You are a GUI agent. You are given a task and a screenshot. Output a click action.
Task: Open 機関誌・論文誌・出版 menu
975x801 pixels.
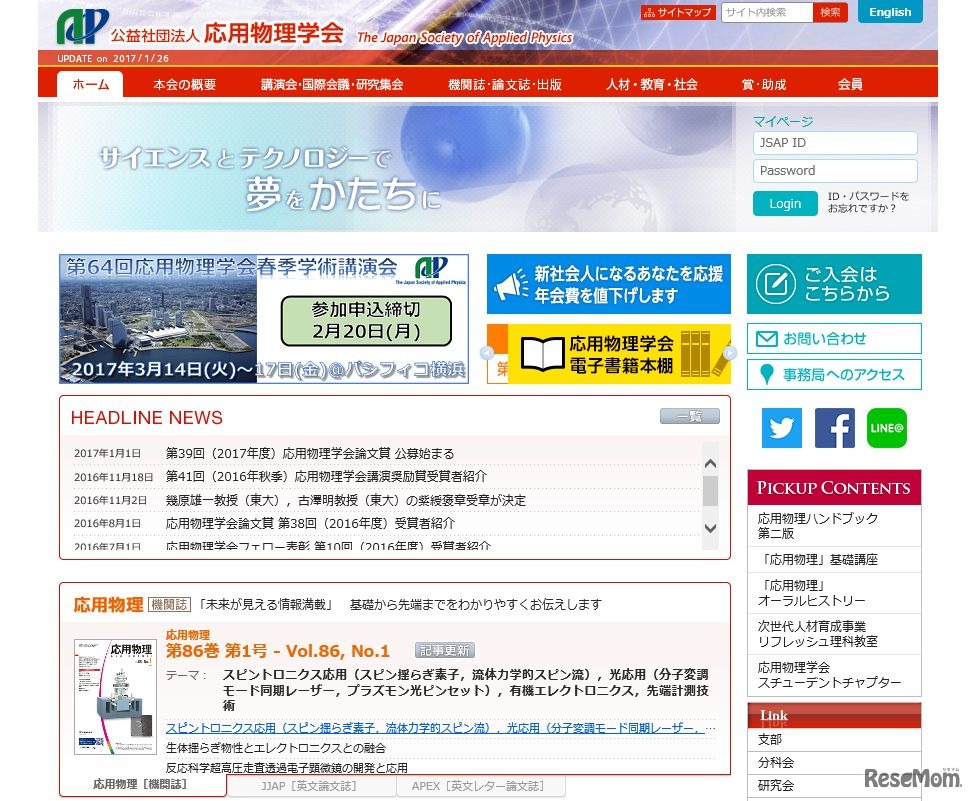click(x=504, y=85)
